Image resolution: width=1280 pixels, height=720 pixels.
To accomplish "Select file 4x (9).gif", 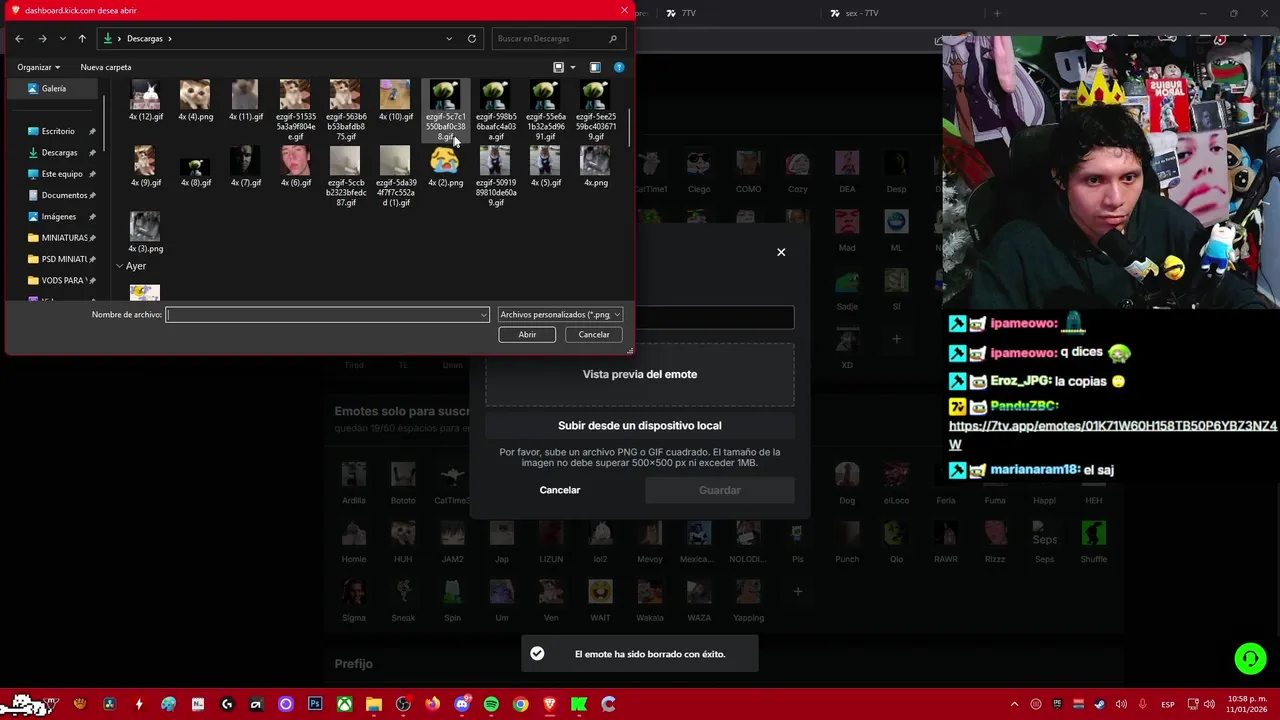I will pyautogui.click(x=146, y=167).
